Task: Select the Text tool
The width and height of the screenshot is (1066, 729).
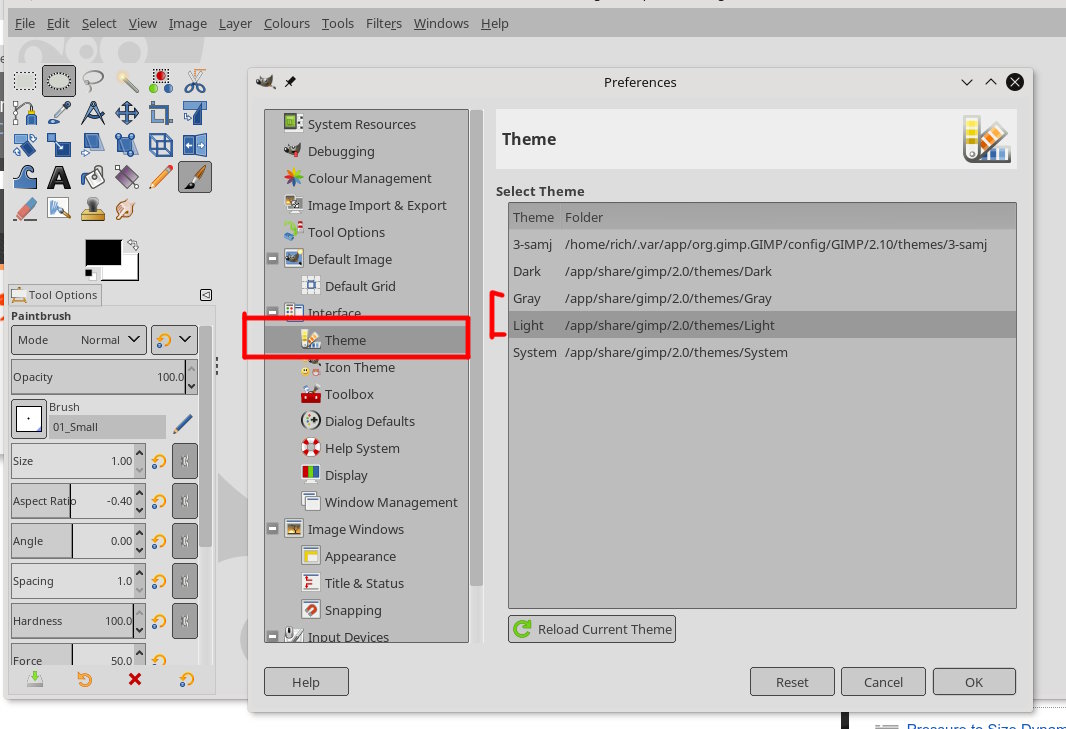Action: click(59, 177)
